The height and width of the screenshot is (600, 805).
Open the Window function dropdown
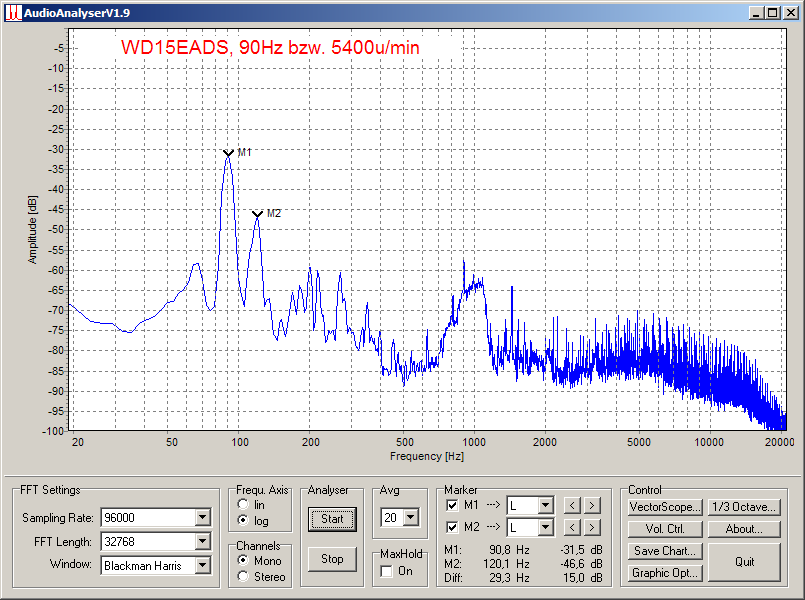[203, 565]
